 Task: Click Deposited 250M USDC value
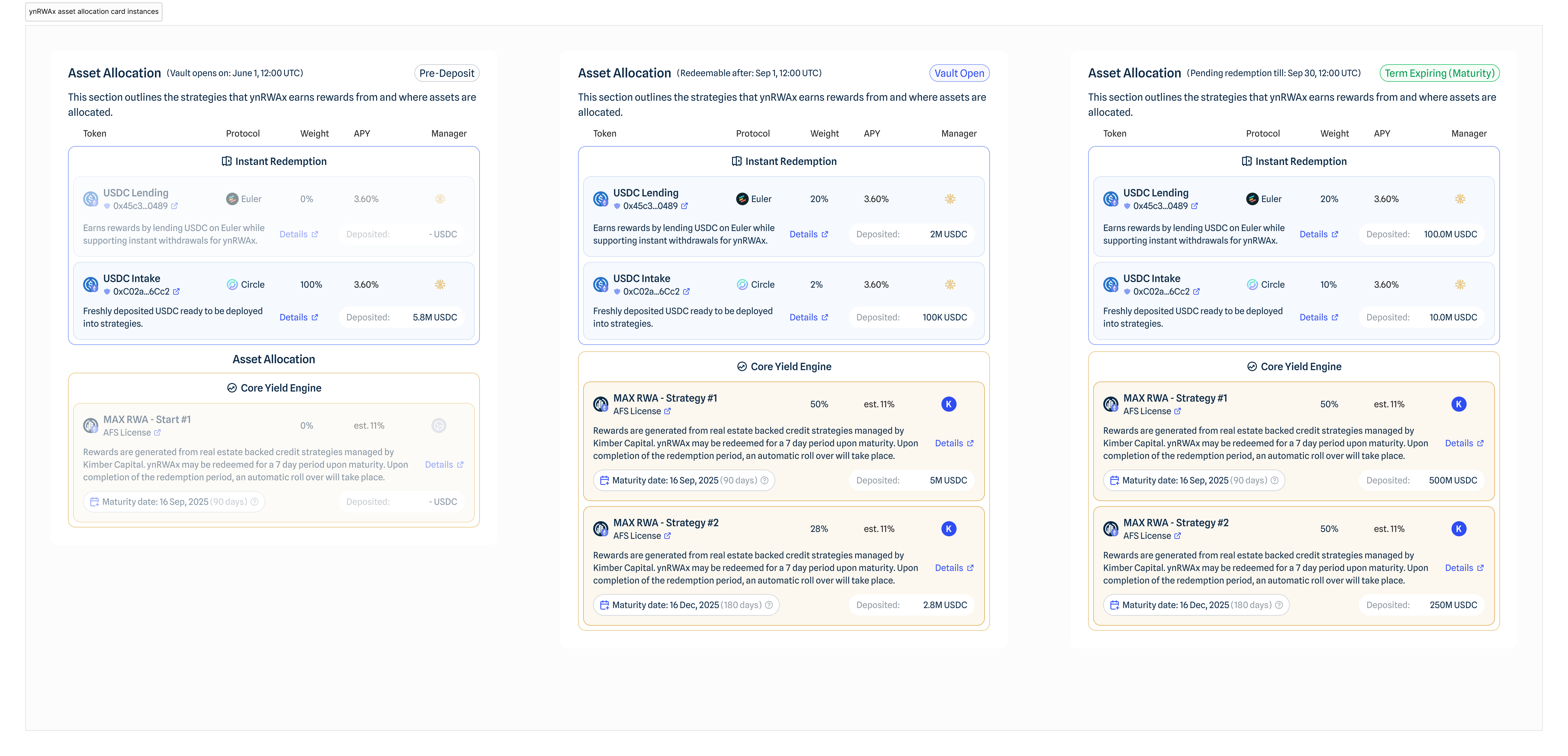1453,606
